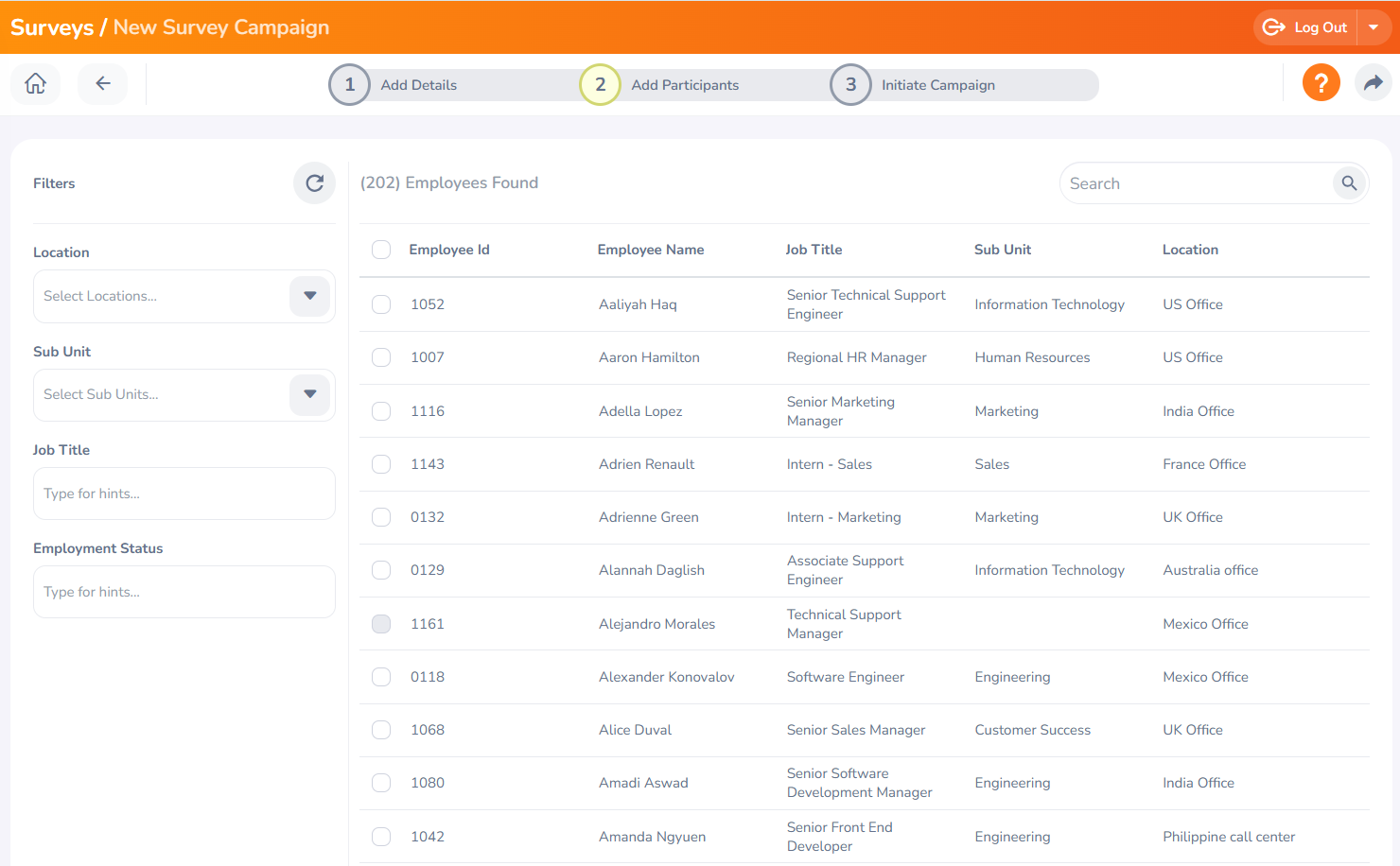Check the box for Alejandro Morales
The width and height of the screenshot is (1400, 866).
[381, 624]
